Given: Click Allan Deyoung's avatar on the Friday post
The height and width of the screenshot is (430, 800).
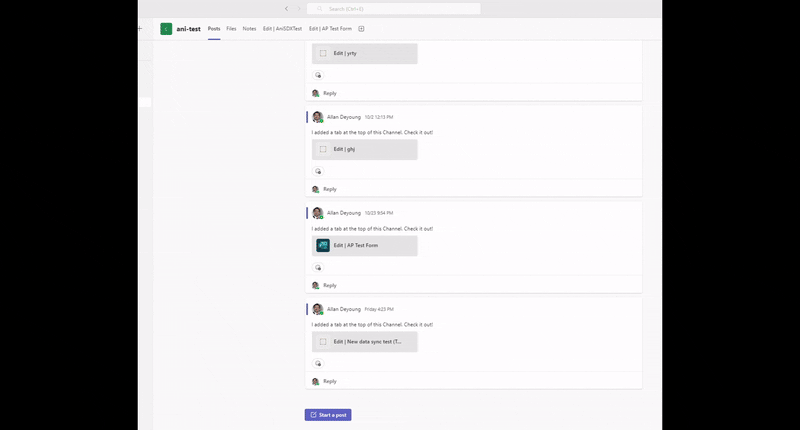Looking at the screenshot, I should click(x=318, y=309).
